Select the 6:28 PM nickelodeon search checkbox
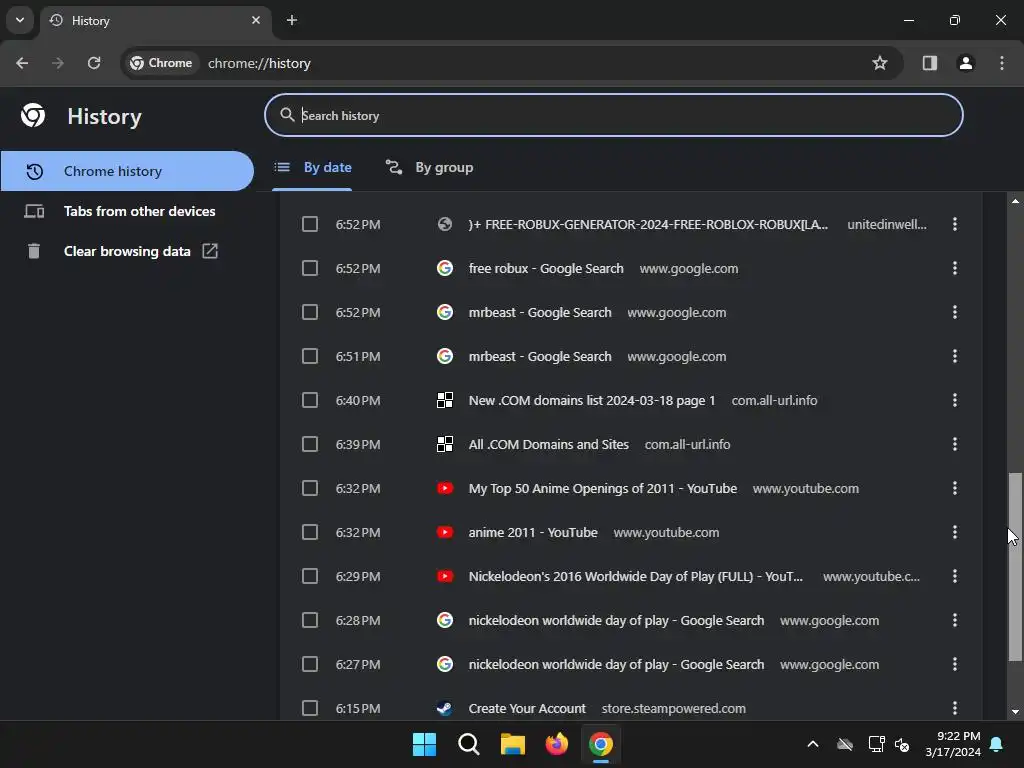The height and width of the screenshot is (768, 1024). coord(310,620)
